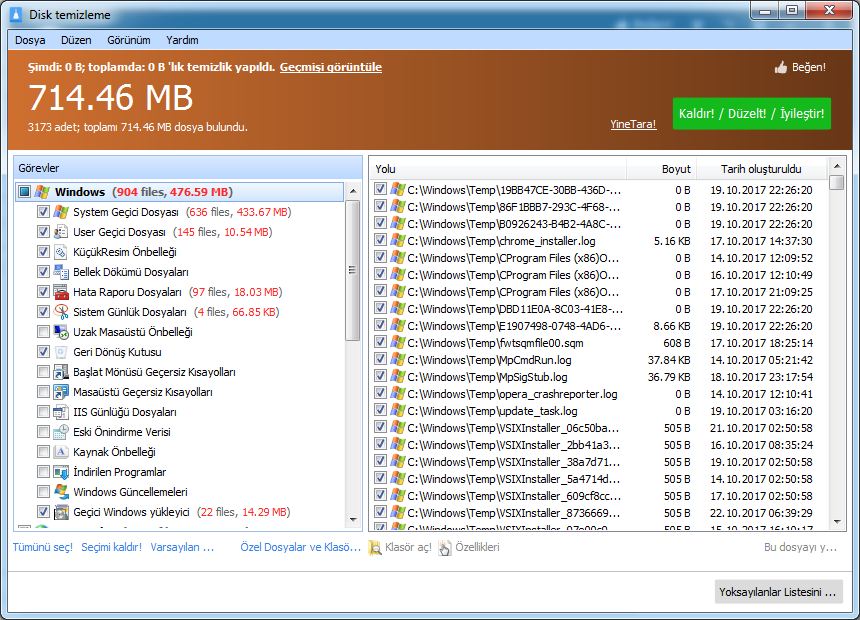Image resolution: width=860 pixels, height=620 pixels.
Task: Open the Geçmişi görüntüle link
Action: 331,67
